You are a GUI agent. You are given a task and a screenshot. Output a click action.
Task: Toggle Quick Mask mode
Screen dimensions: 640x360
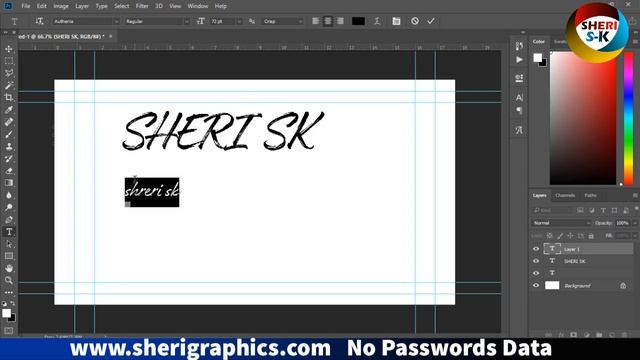(x=9, y=331)
